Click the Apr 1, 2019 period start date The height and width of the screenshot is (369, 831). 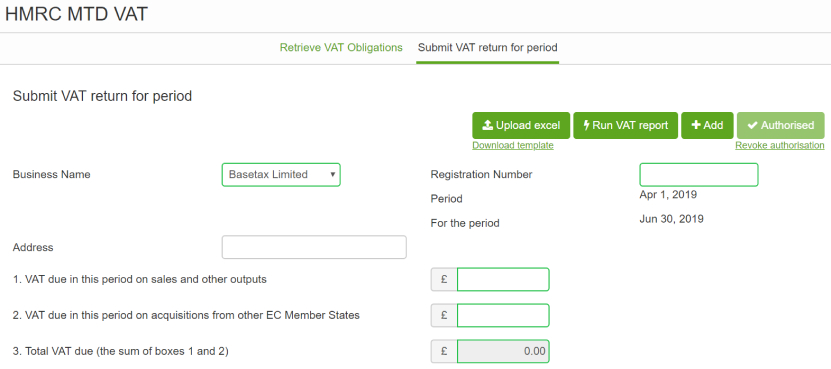668,195
